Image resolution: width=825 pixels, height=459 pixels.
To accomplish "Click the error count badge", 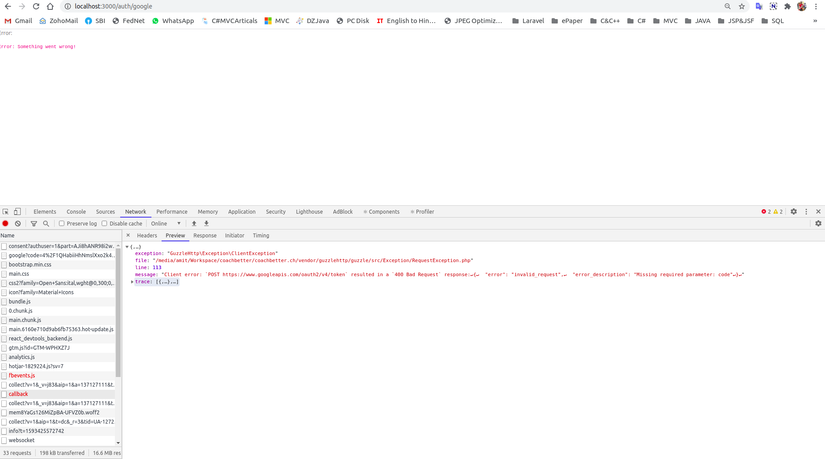I will 766,212.
